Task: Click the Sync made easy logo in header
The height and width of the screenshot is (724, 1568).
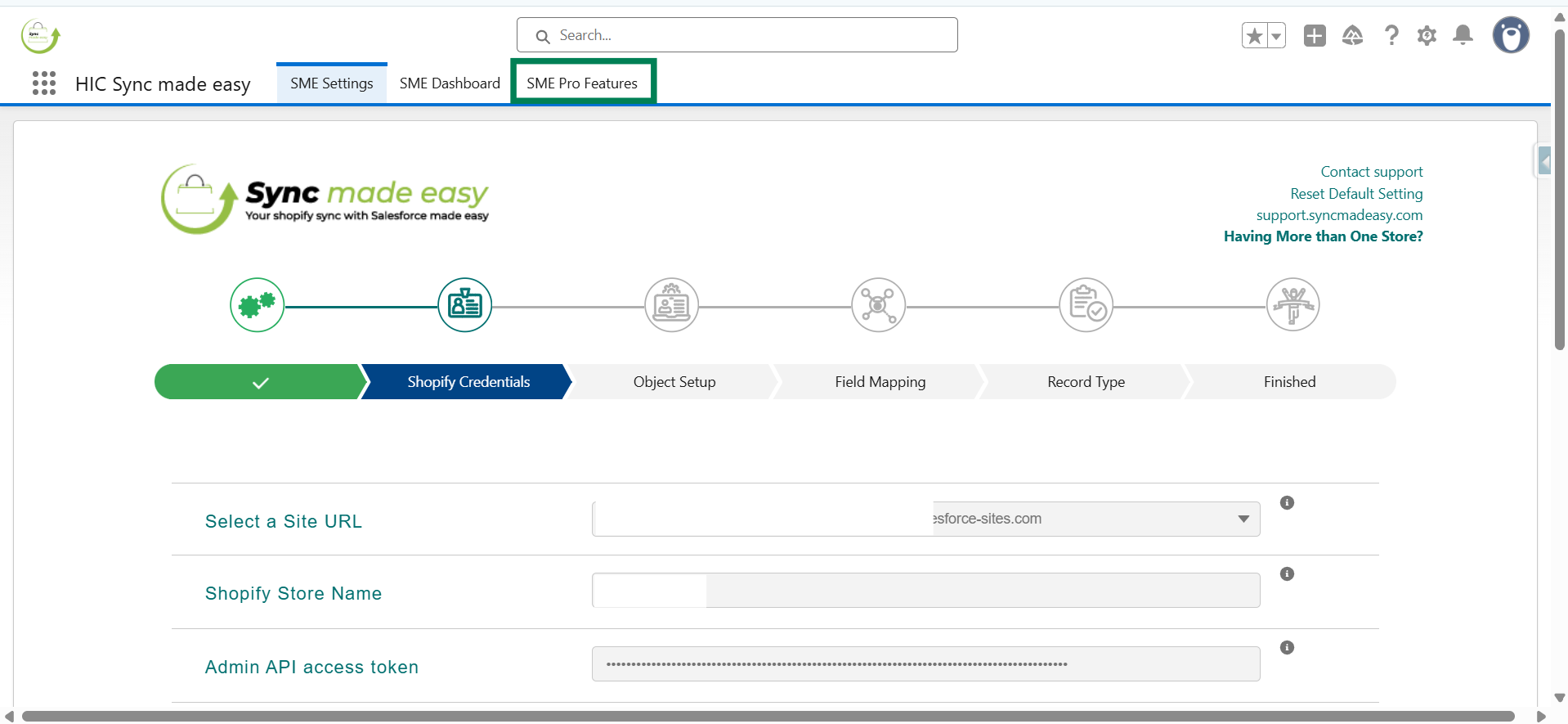Action: [40, 36]
